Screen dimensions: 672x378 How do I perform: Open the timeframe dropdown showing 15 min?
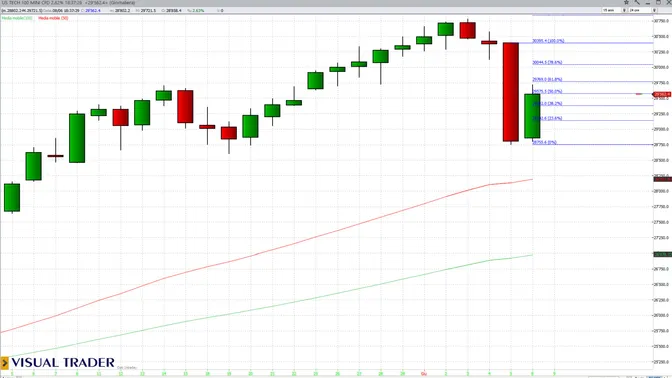[614, 10]
